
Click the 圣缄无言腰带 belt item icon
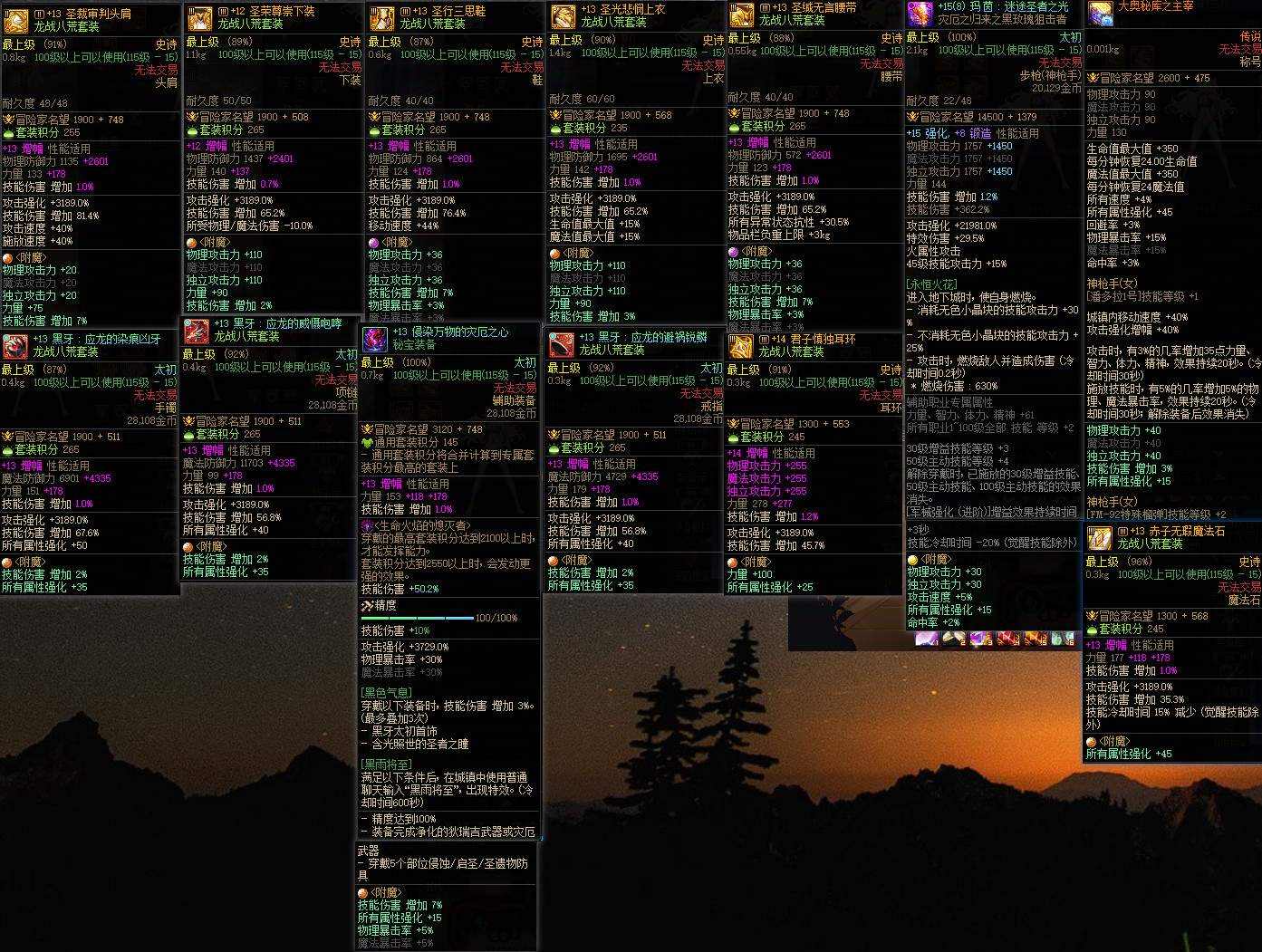742,14
